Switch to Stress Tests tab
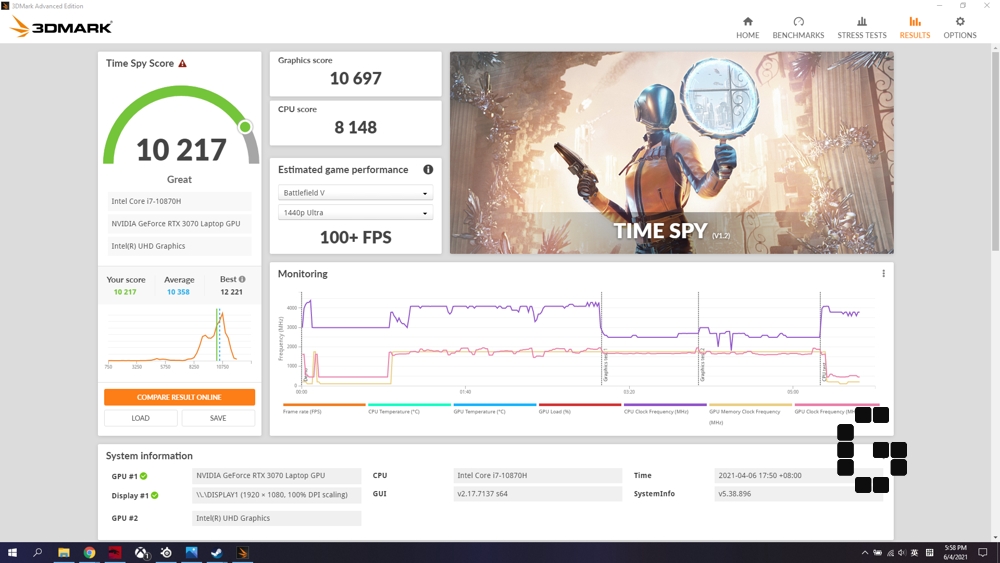 pos(862,28)
